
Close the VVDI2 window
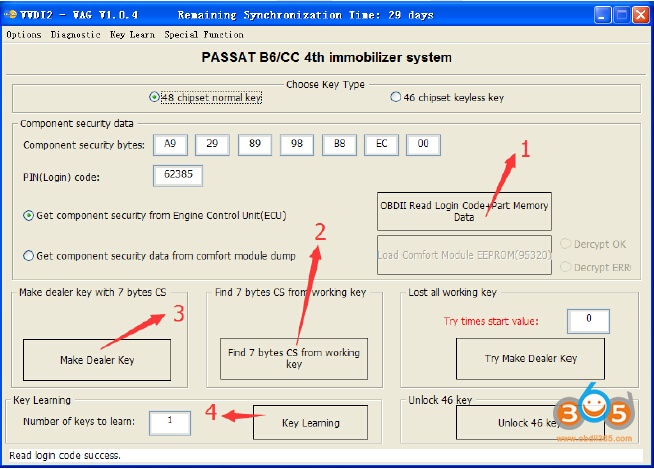coord(641,15)
